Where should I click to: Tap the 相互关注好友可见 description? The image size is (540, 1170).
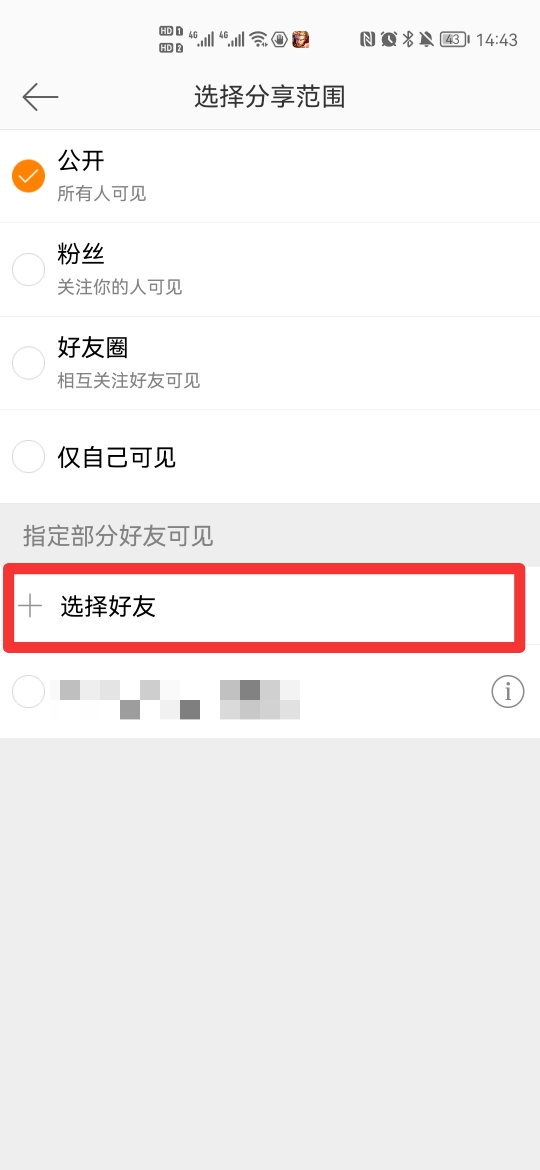pos(129,381)
